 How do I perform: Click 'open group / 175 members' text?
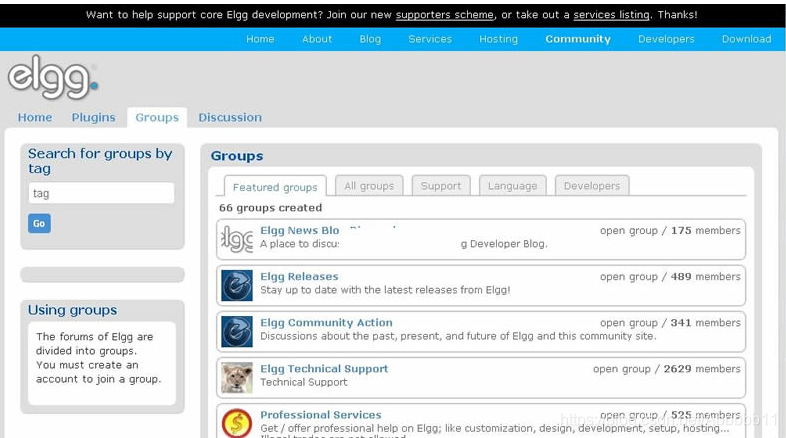[670, 231]
